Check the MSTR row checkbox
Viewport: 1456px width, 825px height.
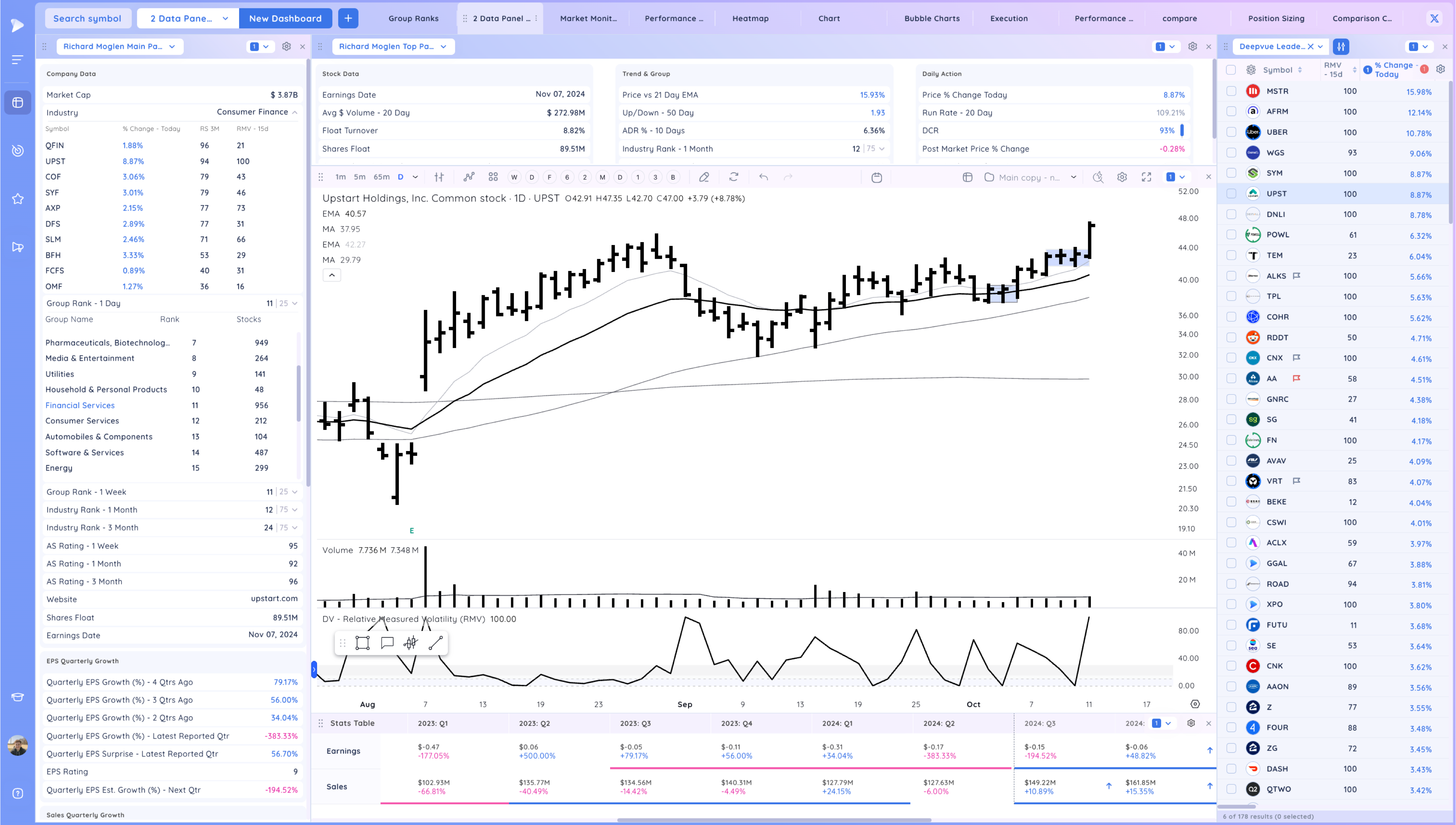pos(1231,91)
